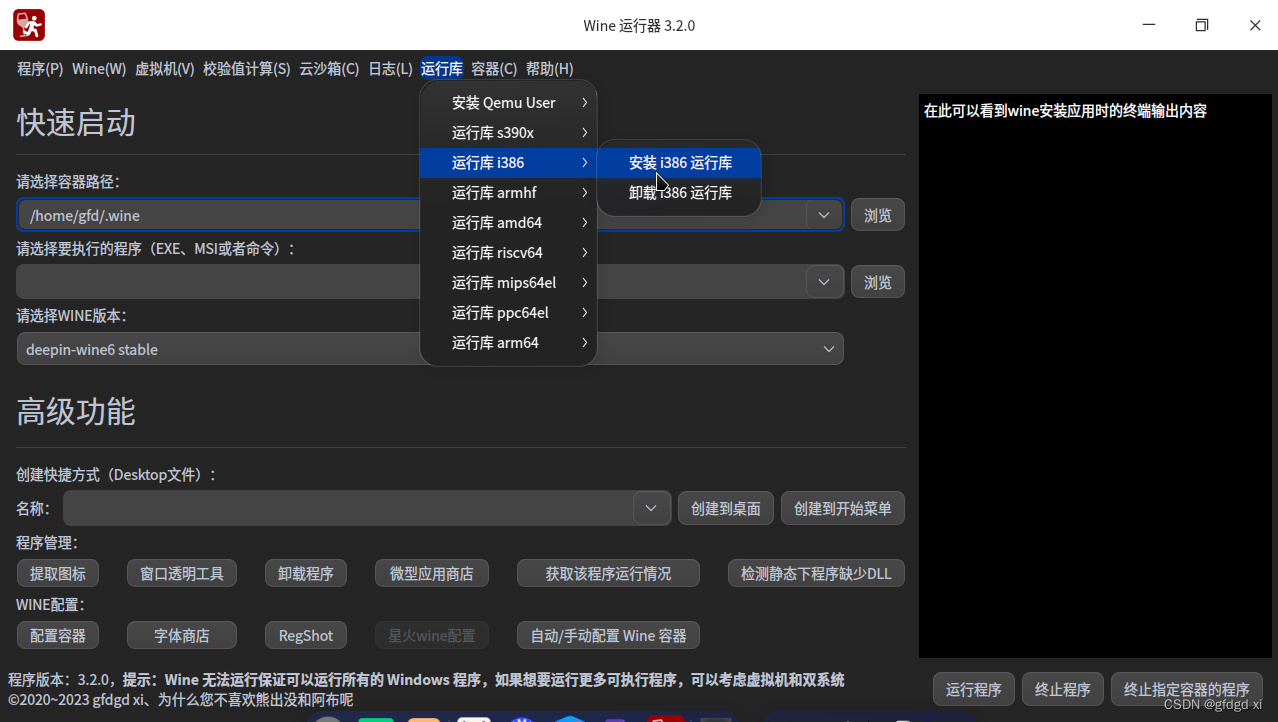Open the 容器(C) menu

tap(494, 69)
